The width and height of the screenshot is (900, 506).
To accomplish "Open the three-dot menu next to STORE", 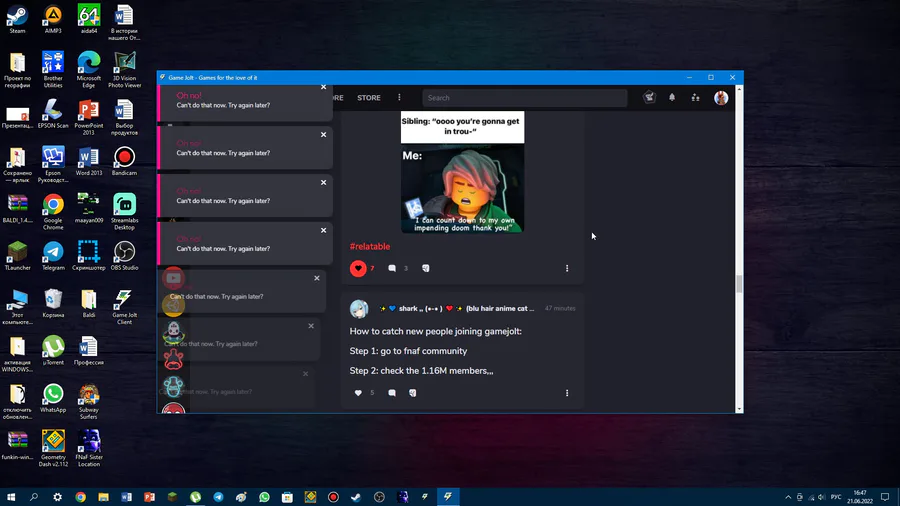I will coord(399,98).
